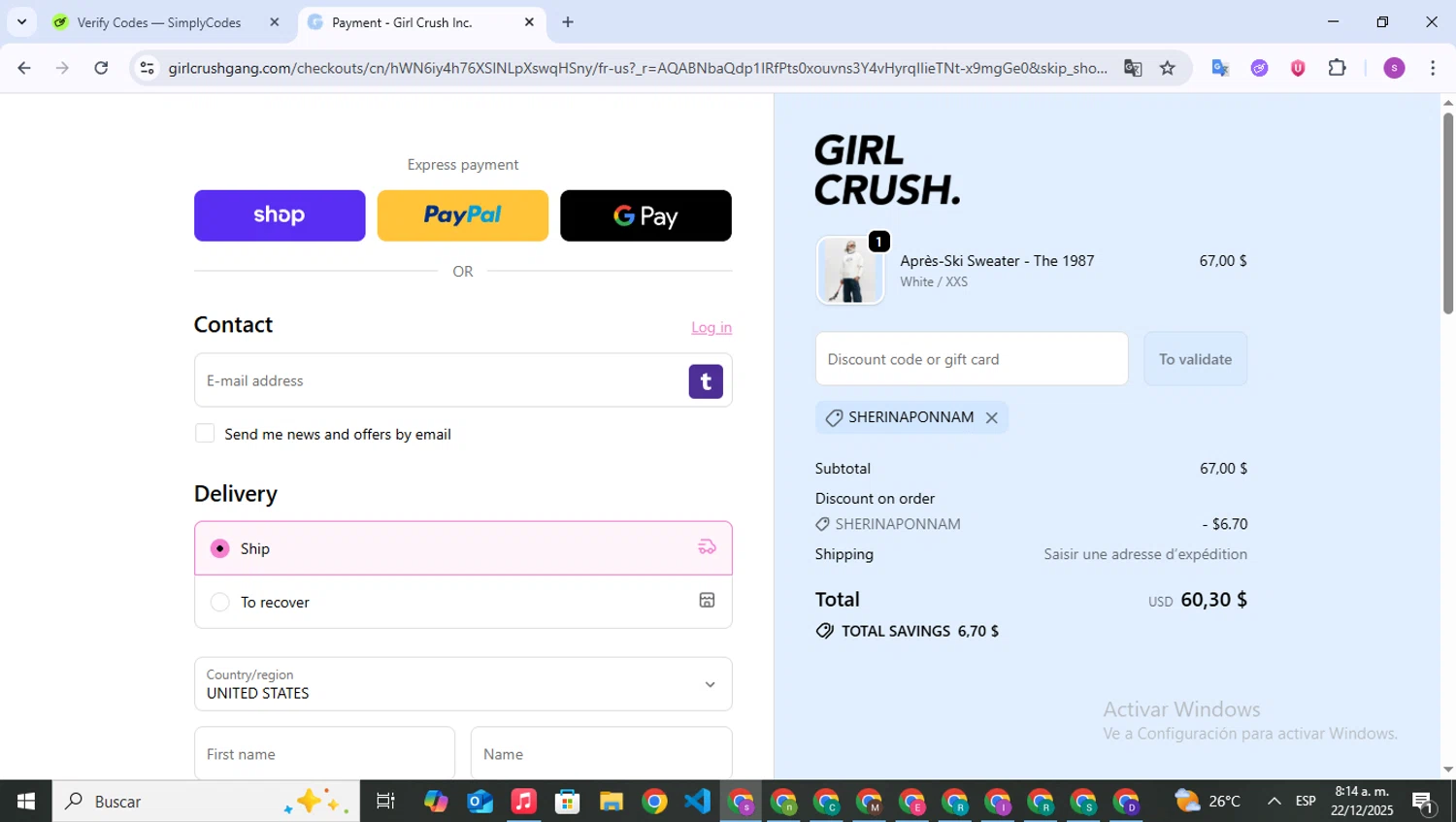Screen dimensions: 1456x822
Task: Click the purple Shop icon in the email field
Action: 706,381
